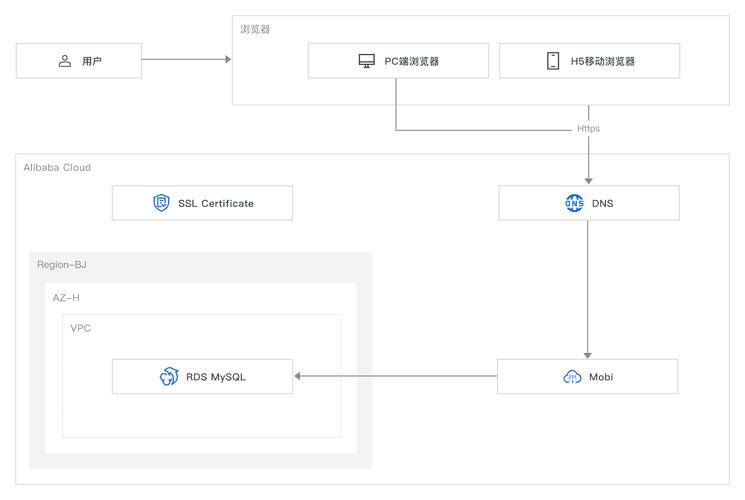
Task: Select the PC端浏览器 text label
Action: point(411,61)
